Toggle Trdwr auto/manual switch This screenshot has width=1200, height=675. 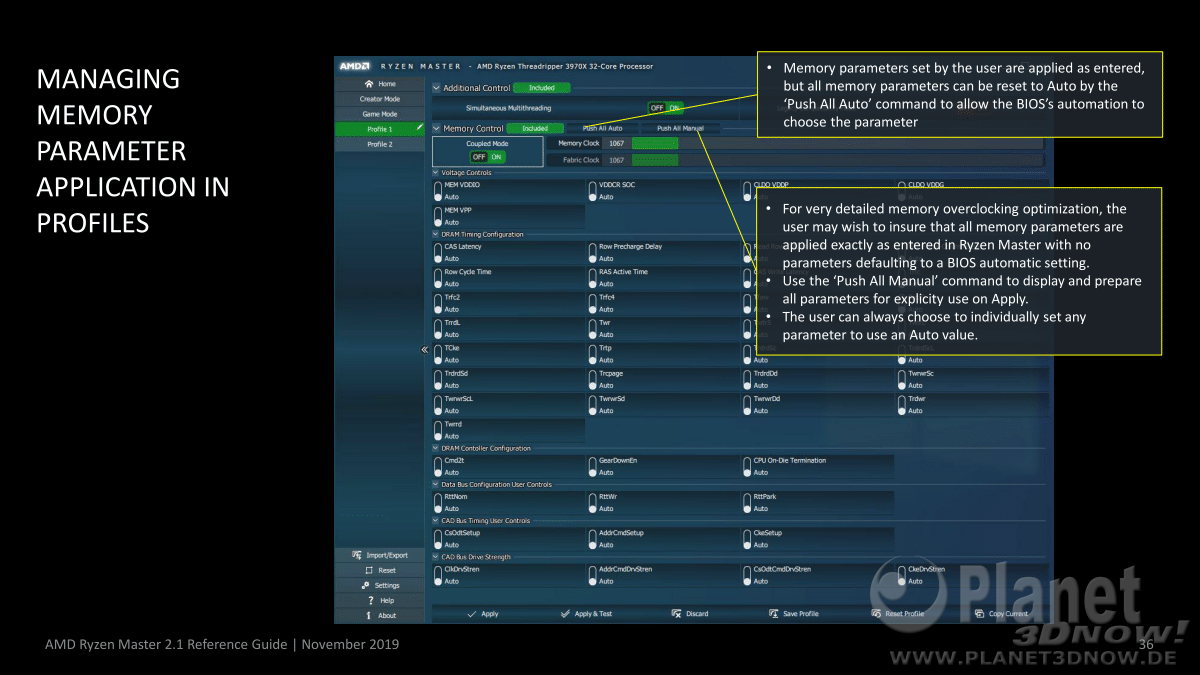pyautogui.click(x=903, y=404)
